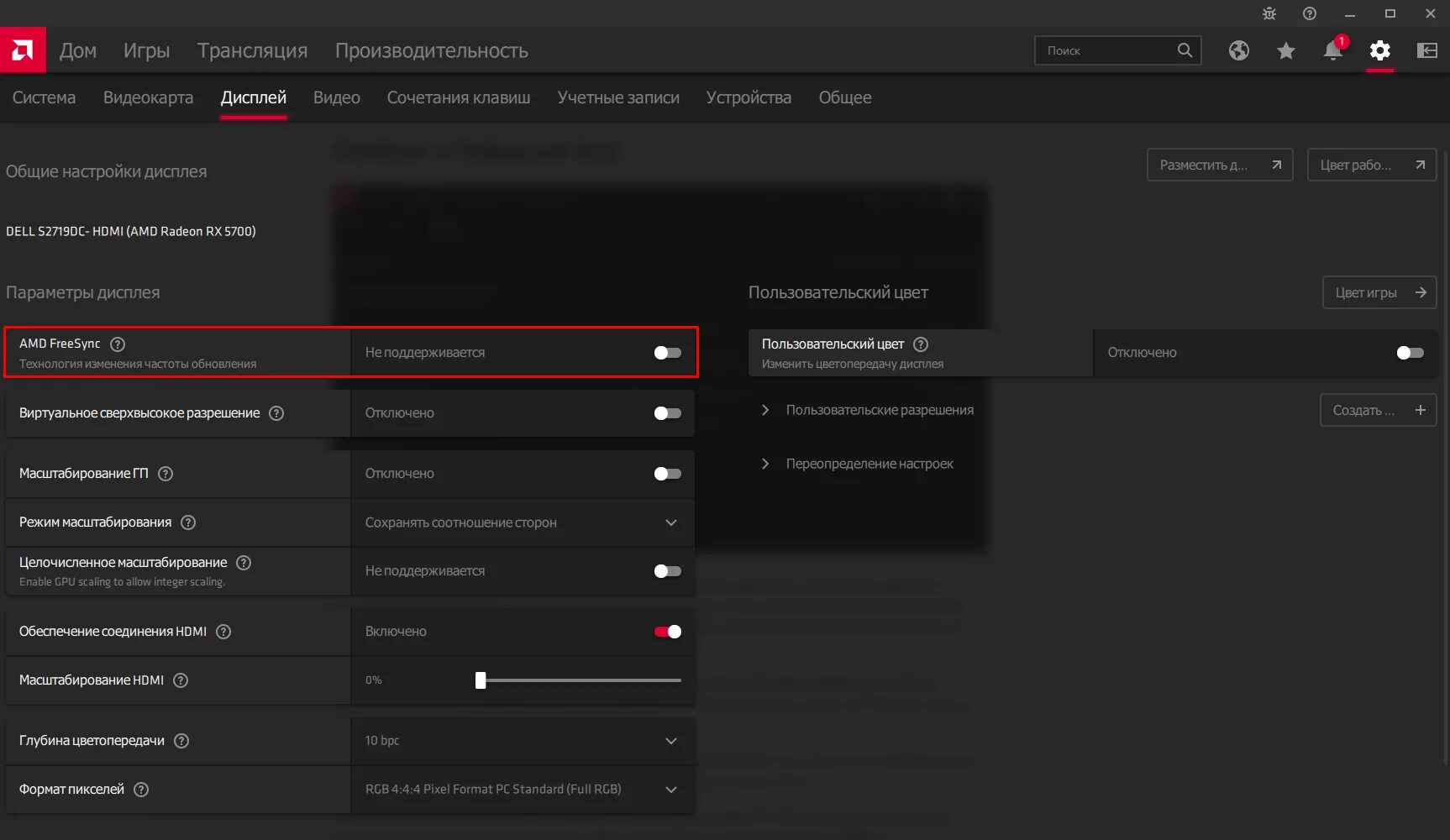The image size is (1450, 840).
Task: Show help for Масштабирование ГП
Action: click(165, 474)
